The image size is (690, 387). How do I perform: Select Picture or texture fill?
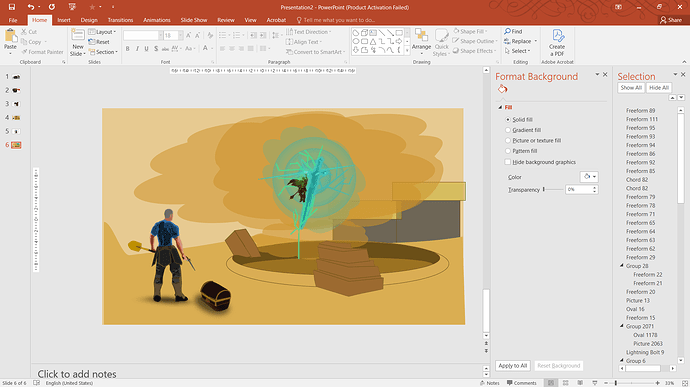point(508,140)
